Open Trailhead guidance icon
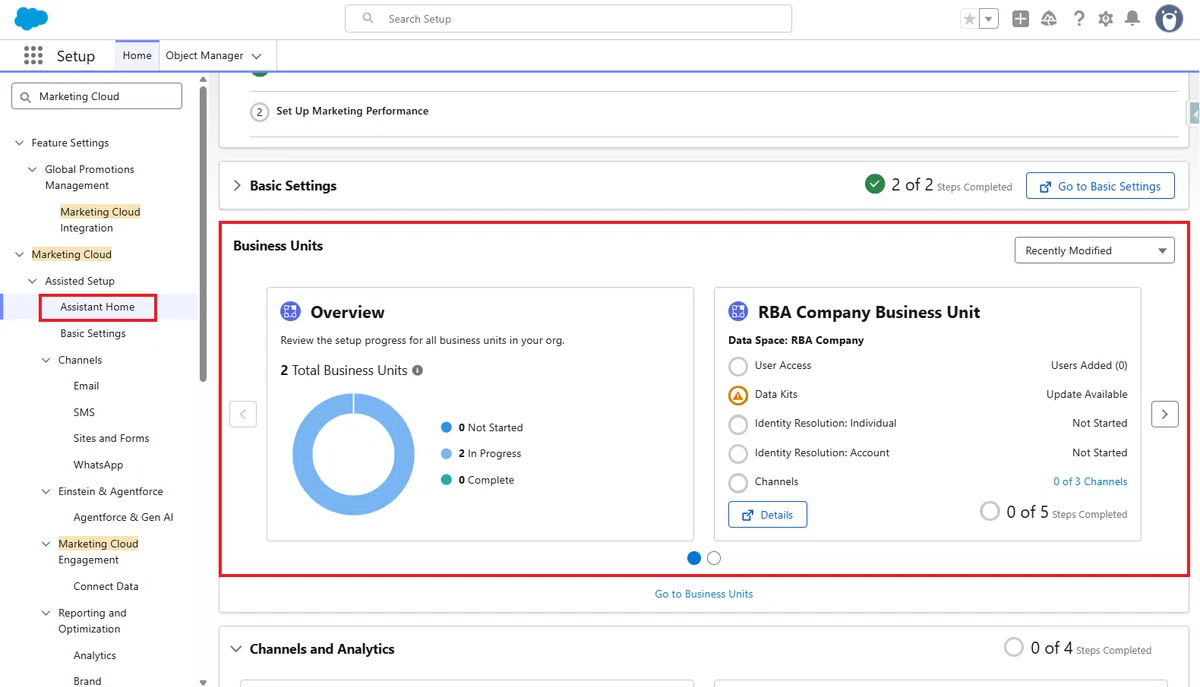The image size is (1200, 687). pos(1049,19)
